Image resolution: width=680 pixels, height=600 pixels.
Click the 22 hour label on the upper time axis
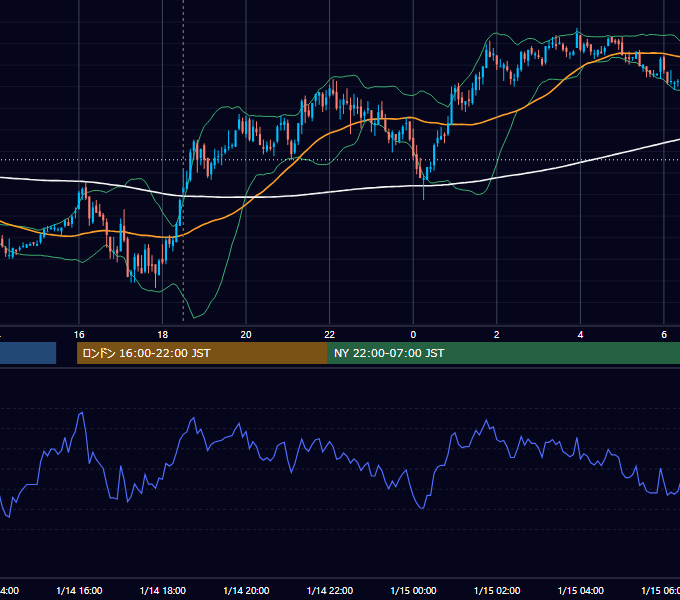330,335
